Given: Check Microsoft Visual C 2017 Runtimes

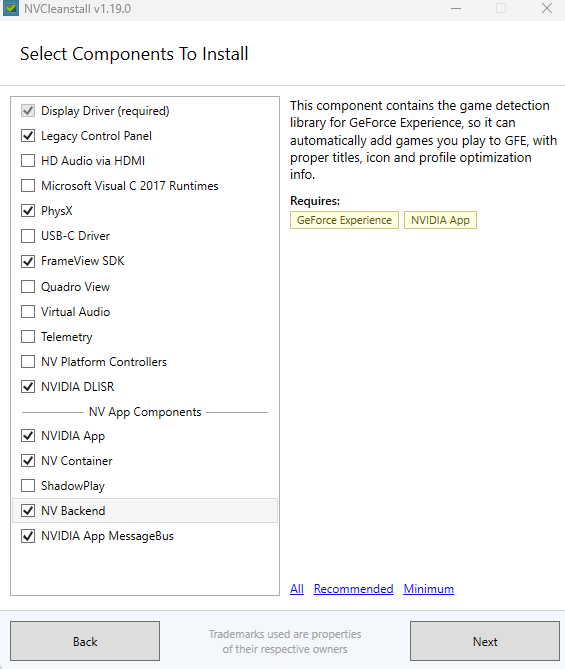Looking at the screenshot, I should tap(28, 186).
